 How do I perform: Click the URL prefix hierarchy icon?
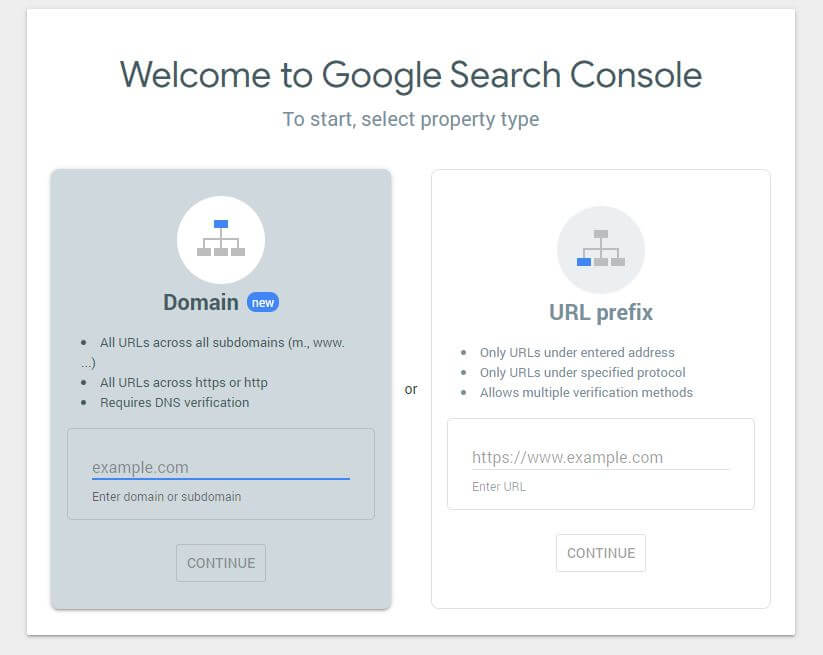(x=601, y=250)
